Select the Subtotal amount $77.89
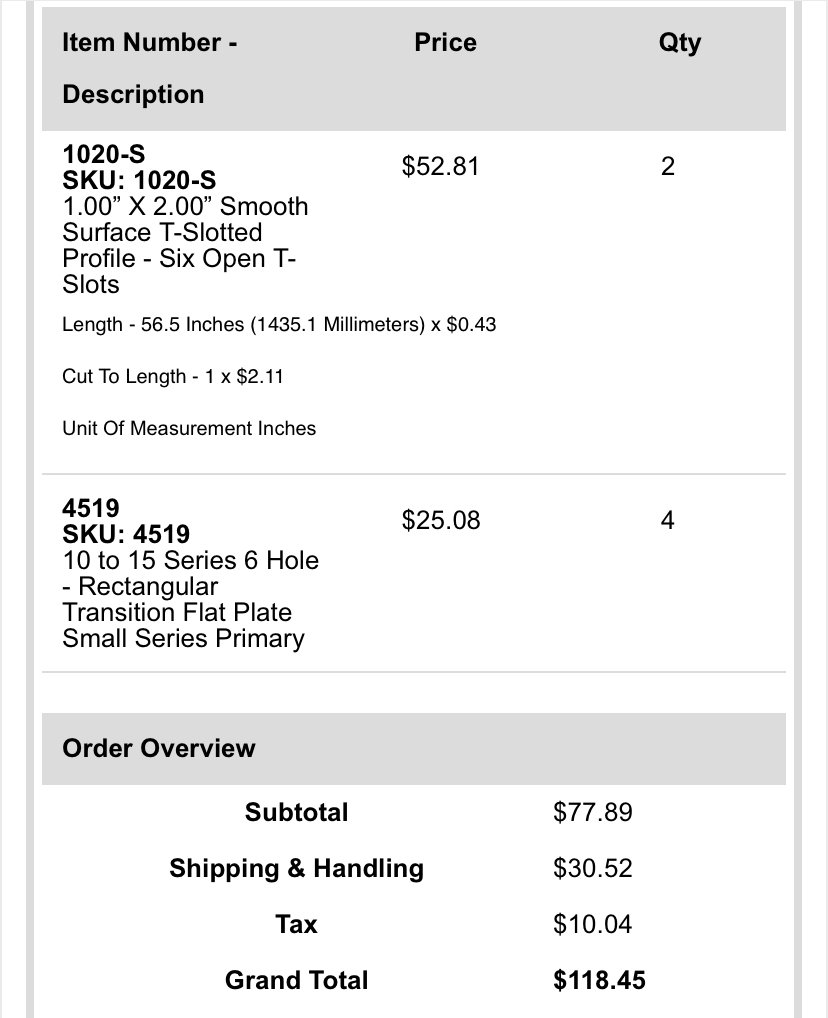The image size is (828, 1018). tap(593, 812)
